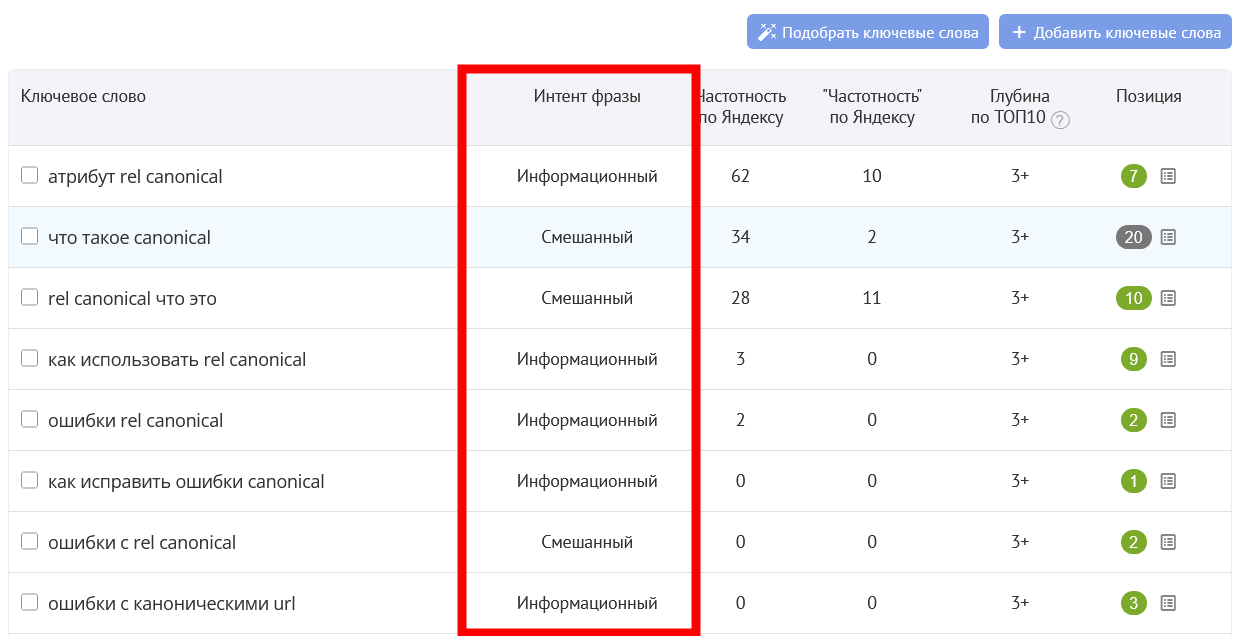Click keyword text rel canonical что это

click(x=132, y=299)
